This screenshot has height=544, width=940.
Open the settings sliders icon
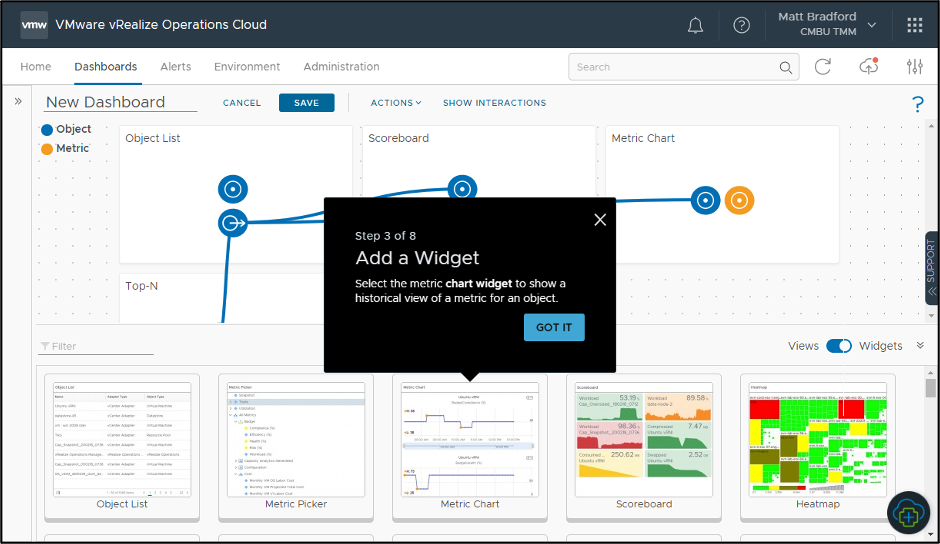[914, 67]
